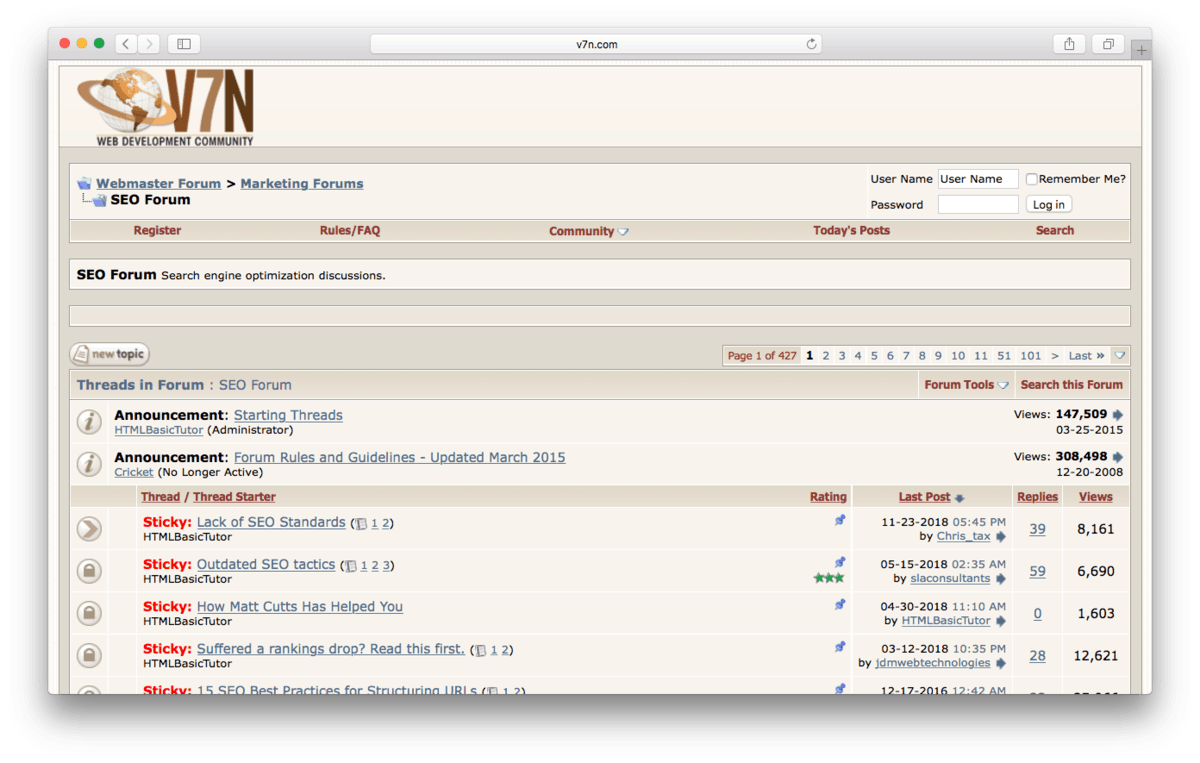Viewport: 1200px width, 763px height.
Task: Open the page jump dropdown beside pagination
Action: [x=1119, y=355]
